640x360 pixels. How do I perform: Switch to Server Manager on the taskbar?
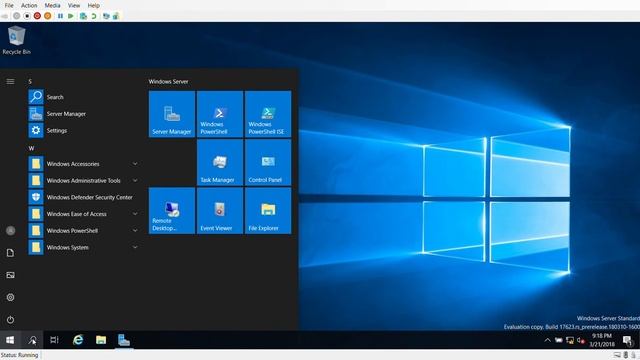pos(124,340)
